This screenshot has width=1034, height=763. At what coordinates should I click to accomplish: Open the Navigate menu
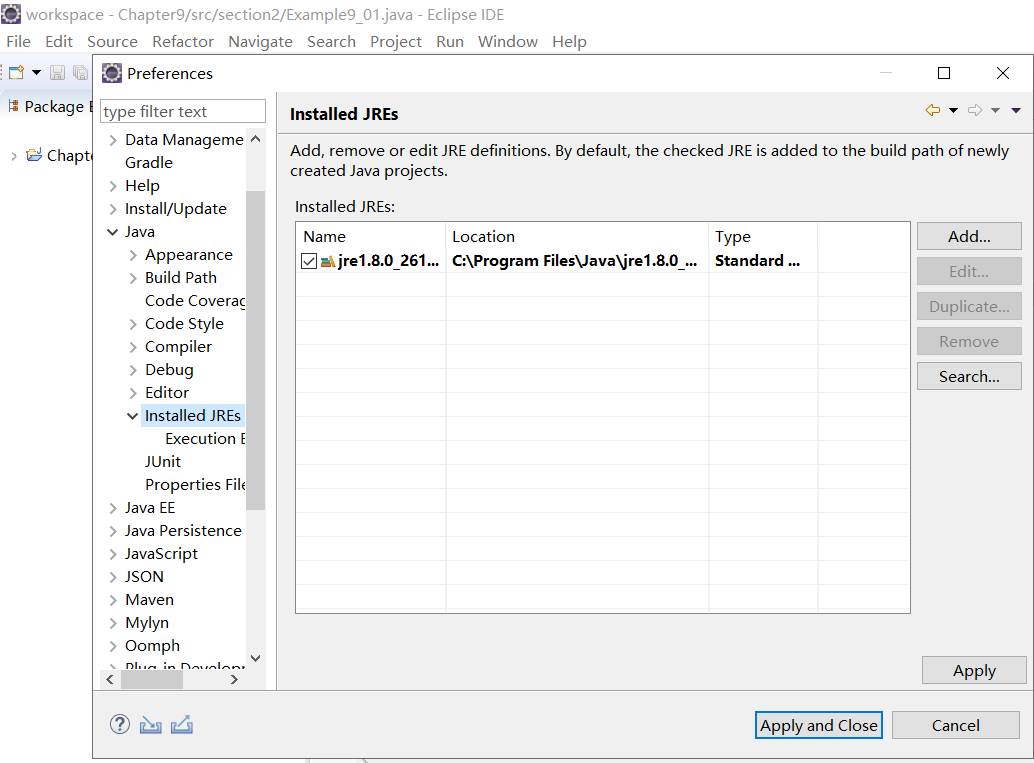260,42
